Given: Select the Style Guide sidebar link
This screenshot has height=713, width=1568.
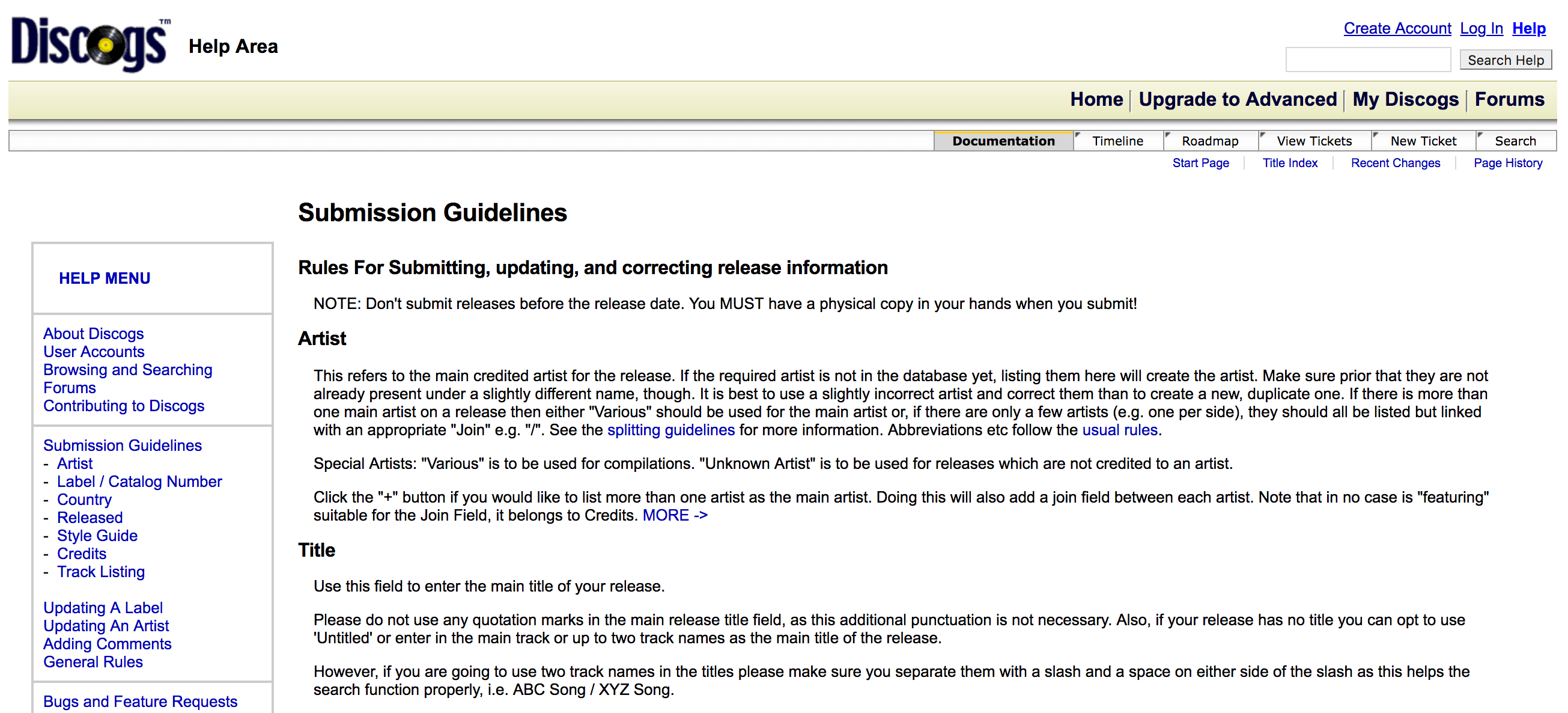Looking at the screenshot, I should coord(97,536).
